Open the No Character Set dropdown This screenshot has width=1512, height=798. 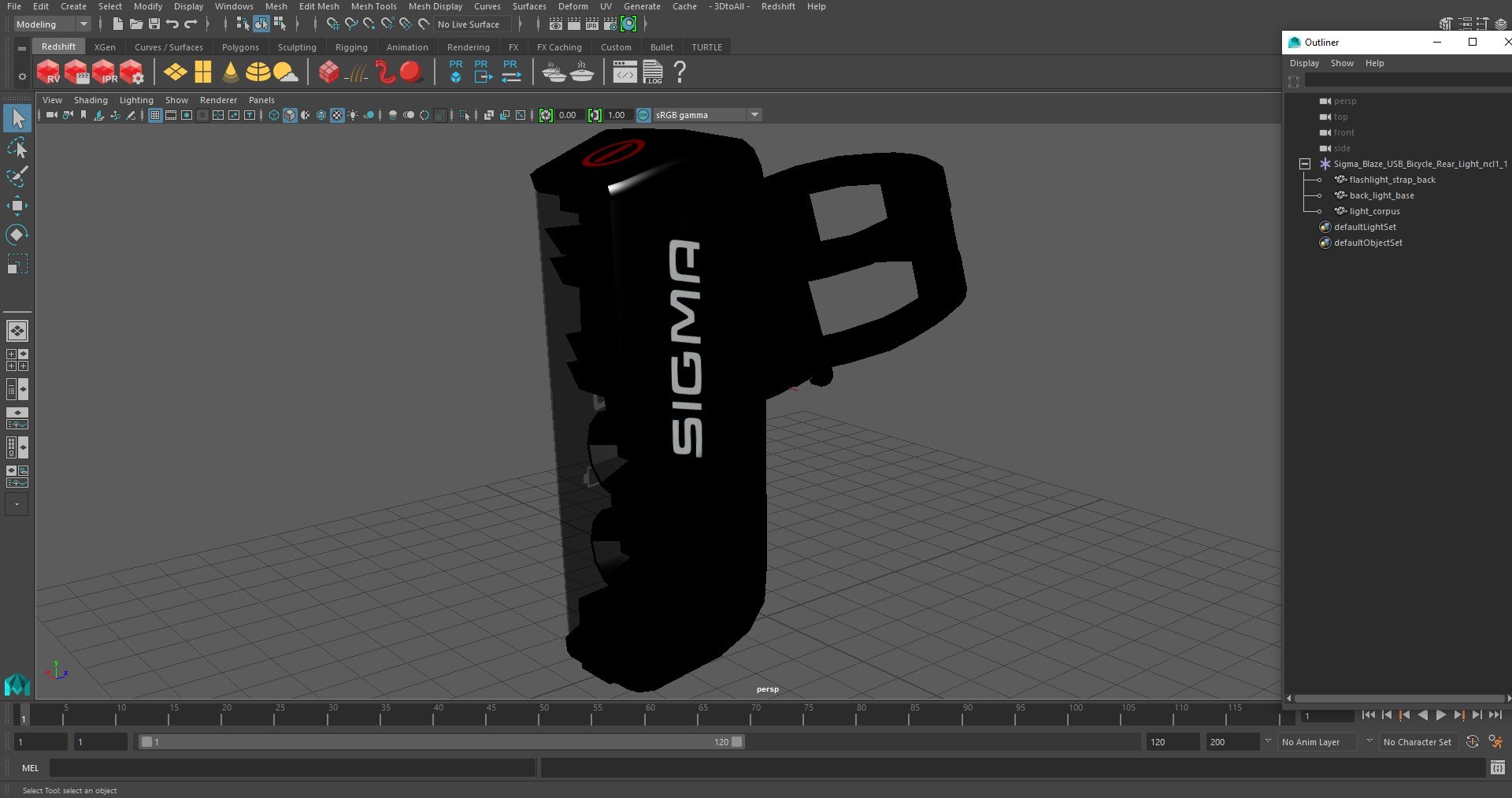click(x=1417, y=742)
